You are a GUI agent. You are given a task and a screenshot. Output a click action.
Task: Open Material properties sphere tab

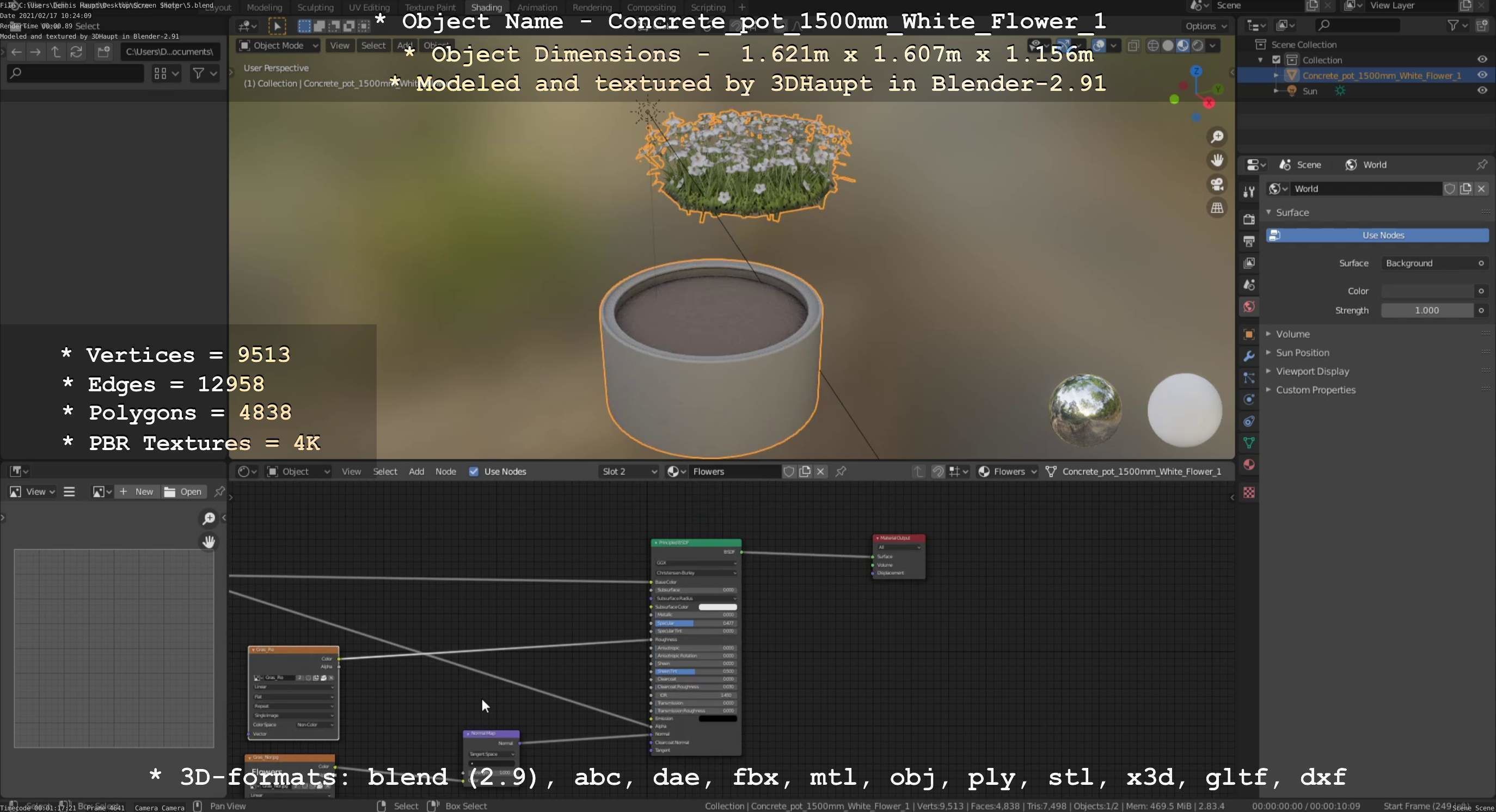(1249, 465)
